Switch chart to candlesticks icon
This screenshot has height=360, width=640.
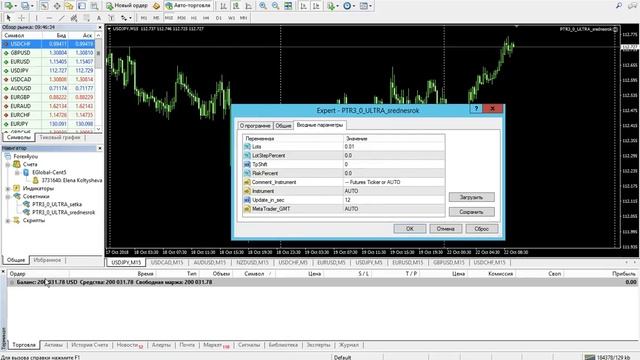[236, 6]
